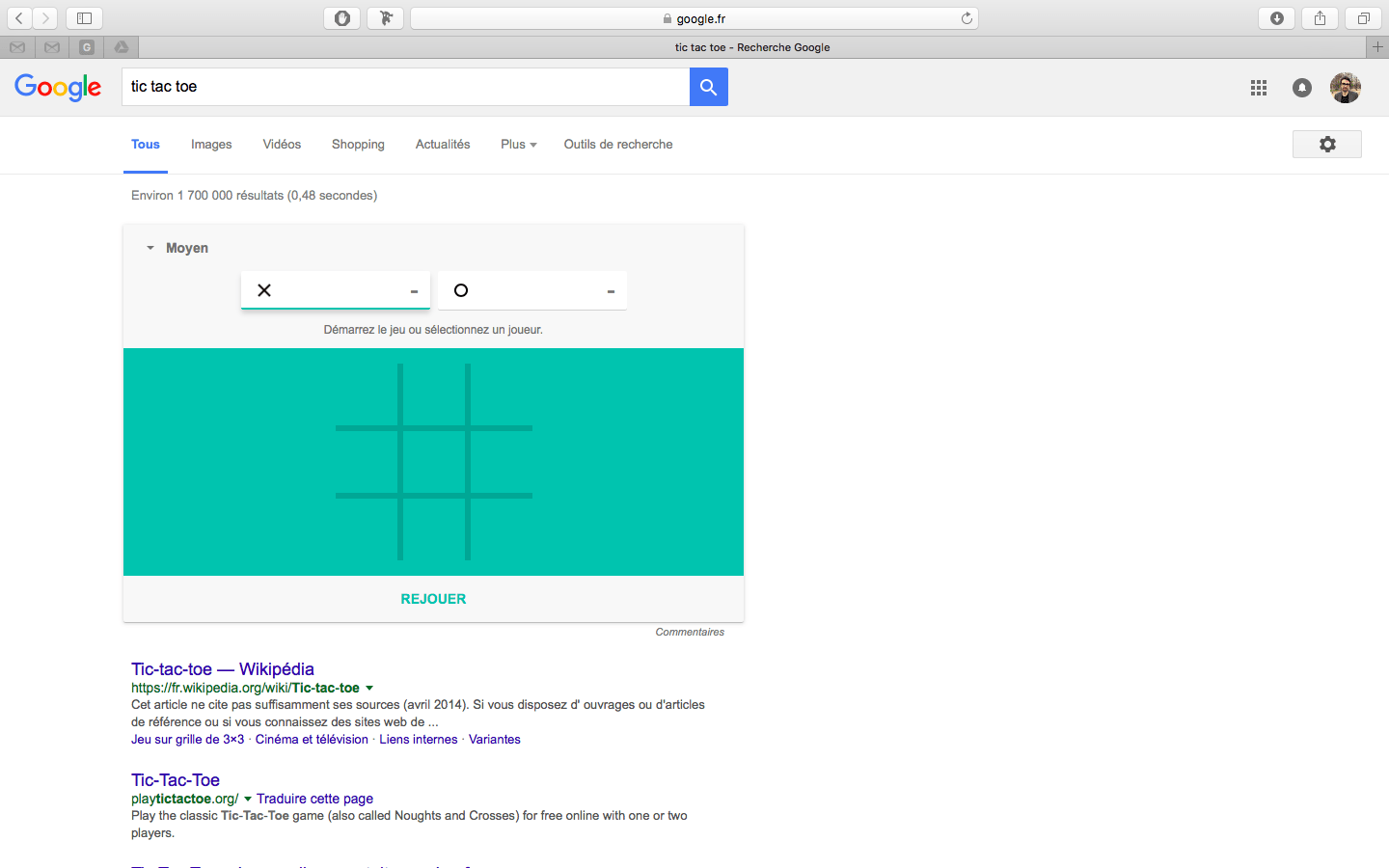
Task: Show the Safari sidebar
Action: pyautogui.click(x=84, y=18)
